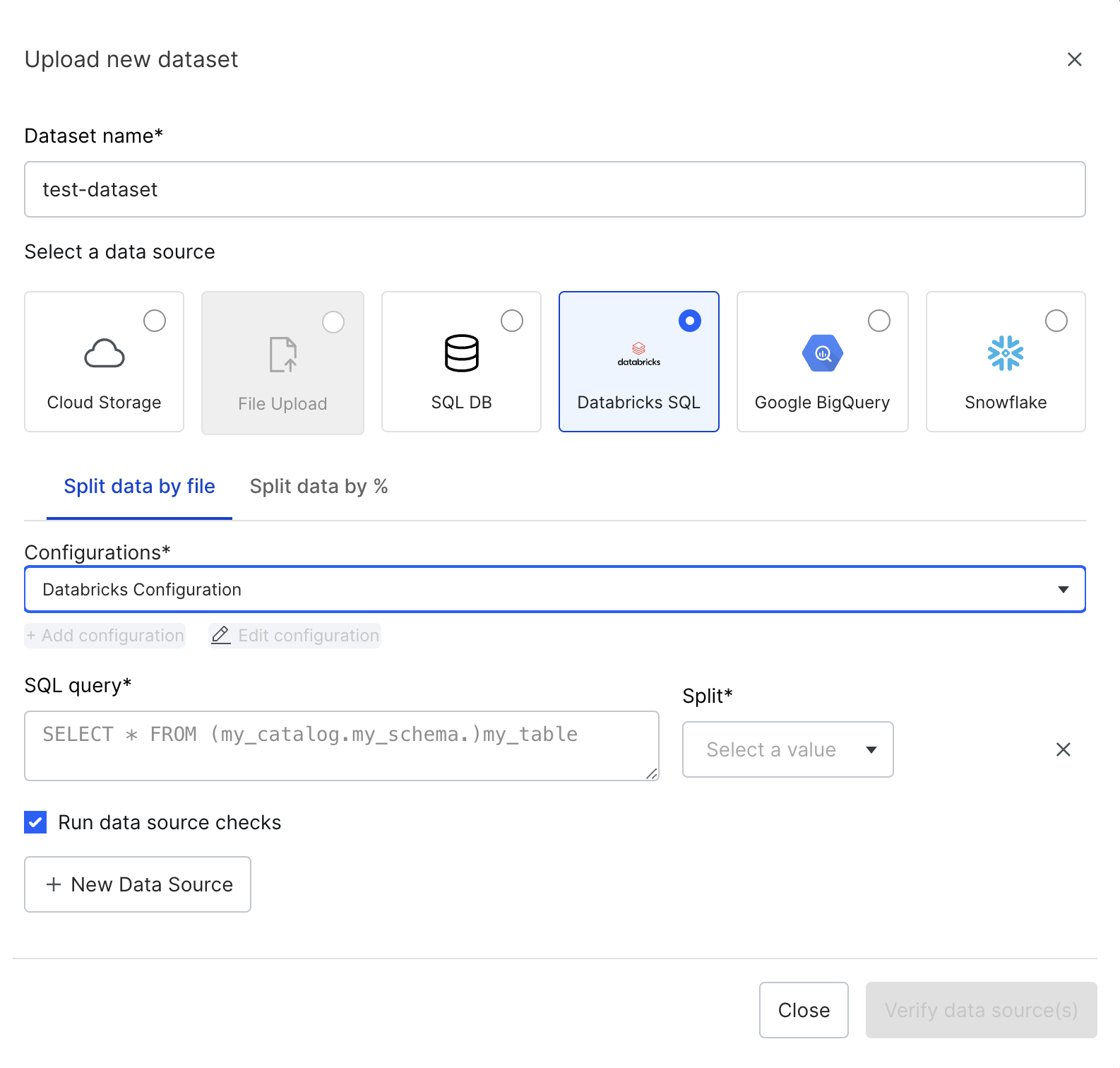Click Edit configuration link
Image resolution: width=1120 pixels, height=1068 pixels.
pos(295,635)
